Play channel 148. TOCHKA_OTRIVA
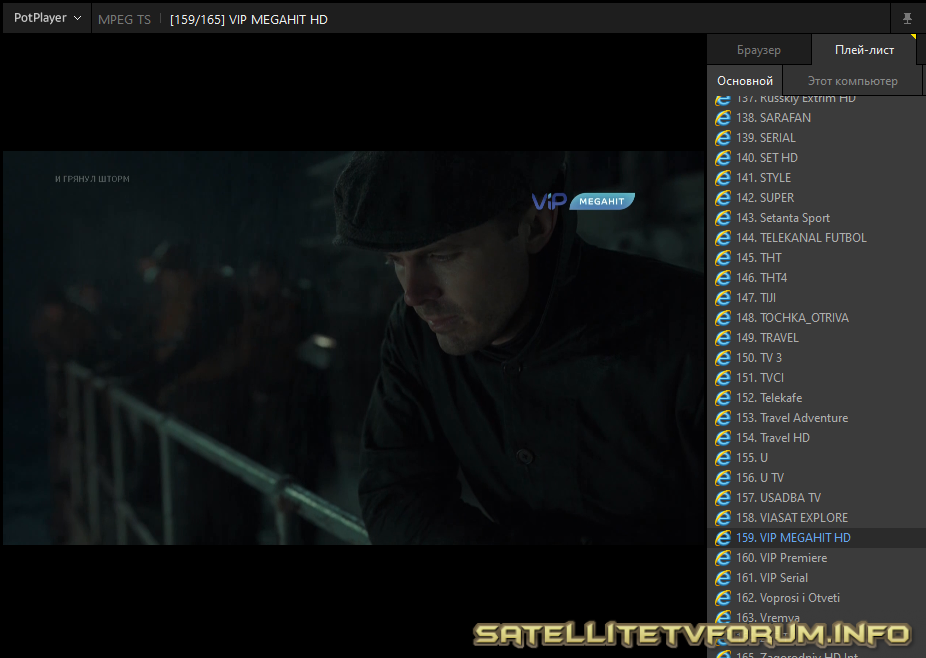 pos(816,318)
